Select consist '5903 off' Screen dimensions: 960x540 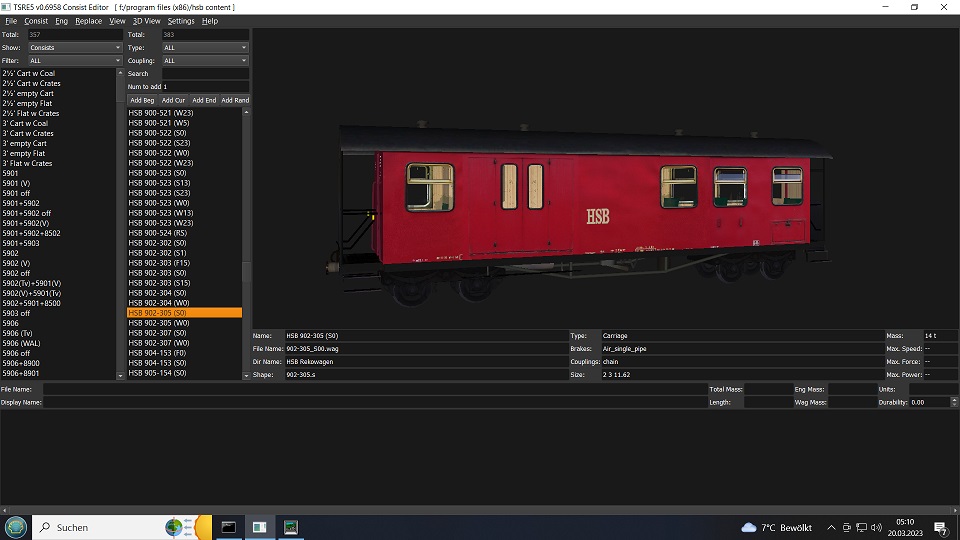[16, 313]
